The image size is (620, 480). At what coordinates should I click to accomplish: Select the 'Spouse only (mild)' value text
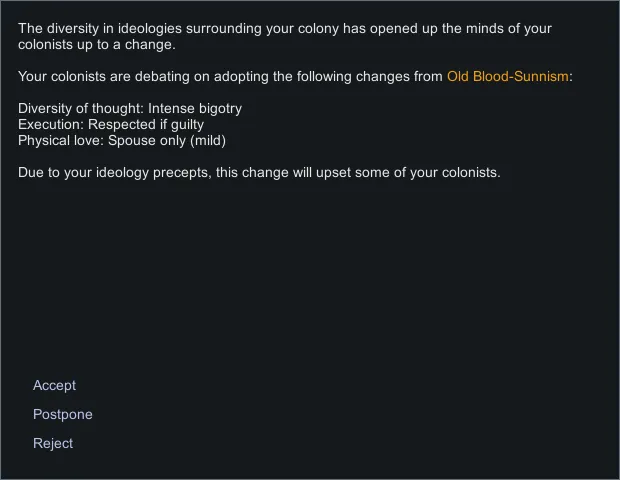coord(167,140)
